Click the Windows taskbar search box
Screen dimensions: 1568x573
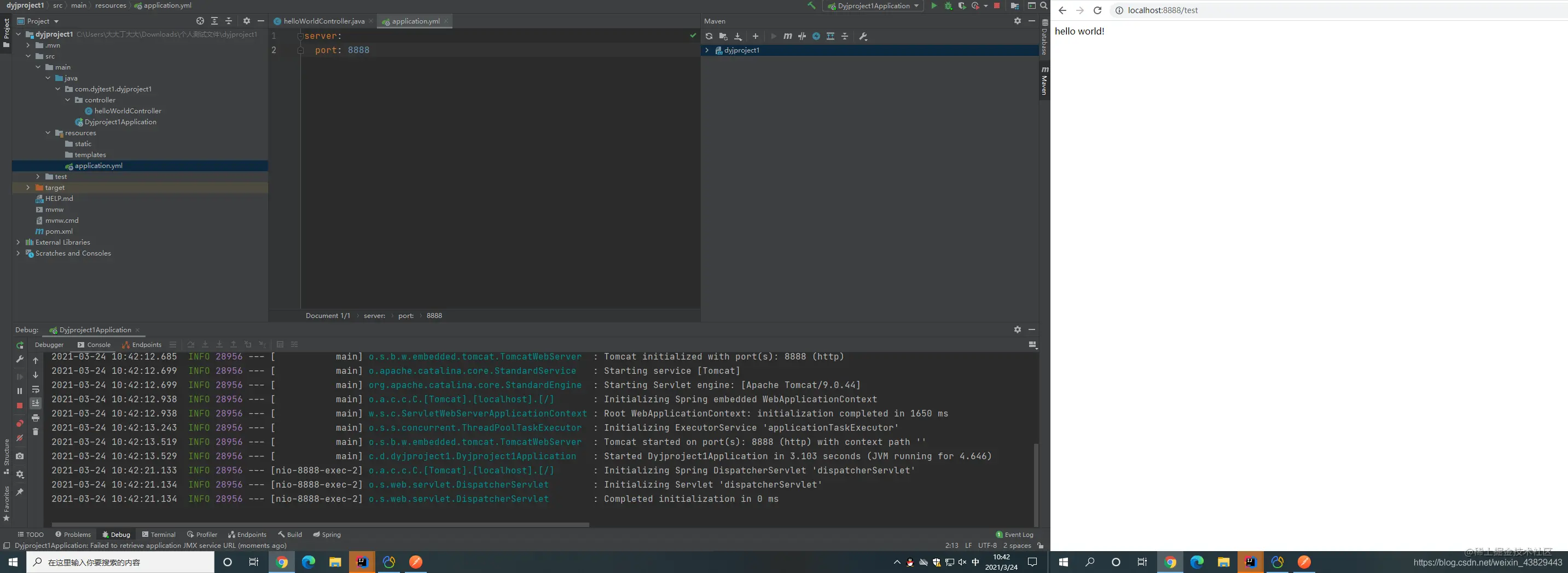[120, 562]
